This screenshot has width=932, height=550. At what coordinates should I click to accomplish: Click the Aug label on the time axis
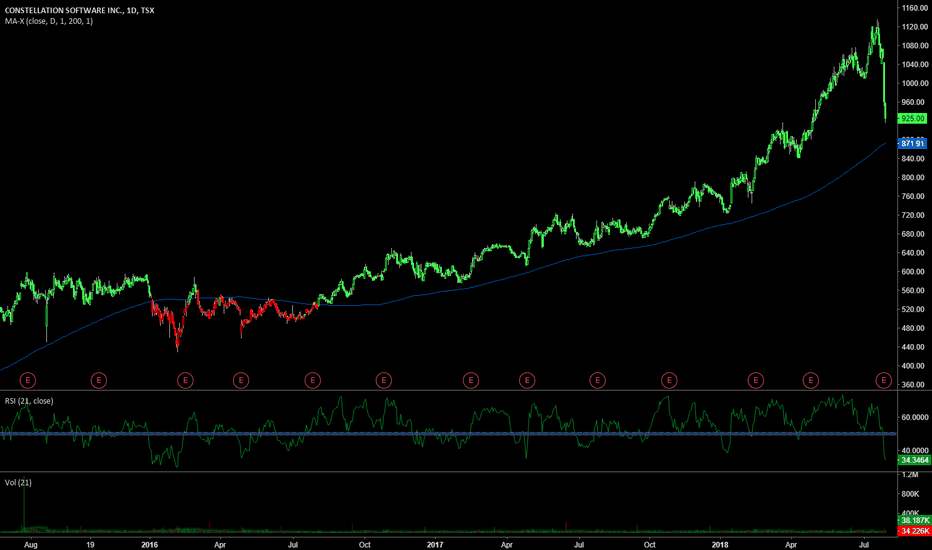pyautogui.click(x=31, y=545)
